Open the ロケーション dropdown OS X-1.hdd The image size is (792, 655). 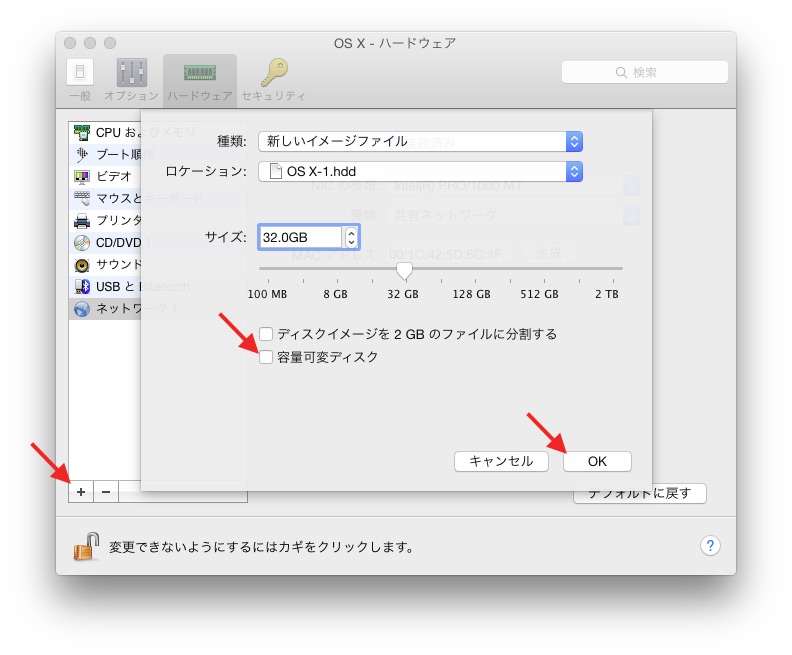point(420,171)
